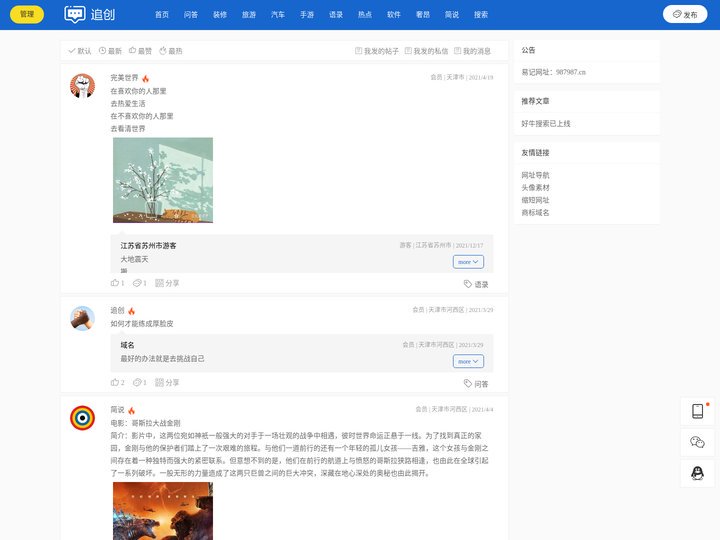The width and height of the screenshot is (720, 540).
Task: Open the 手游 nav item
Action: (x=307, y=15)
